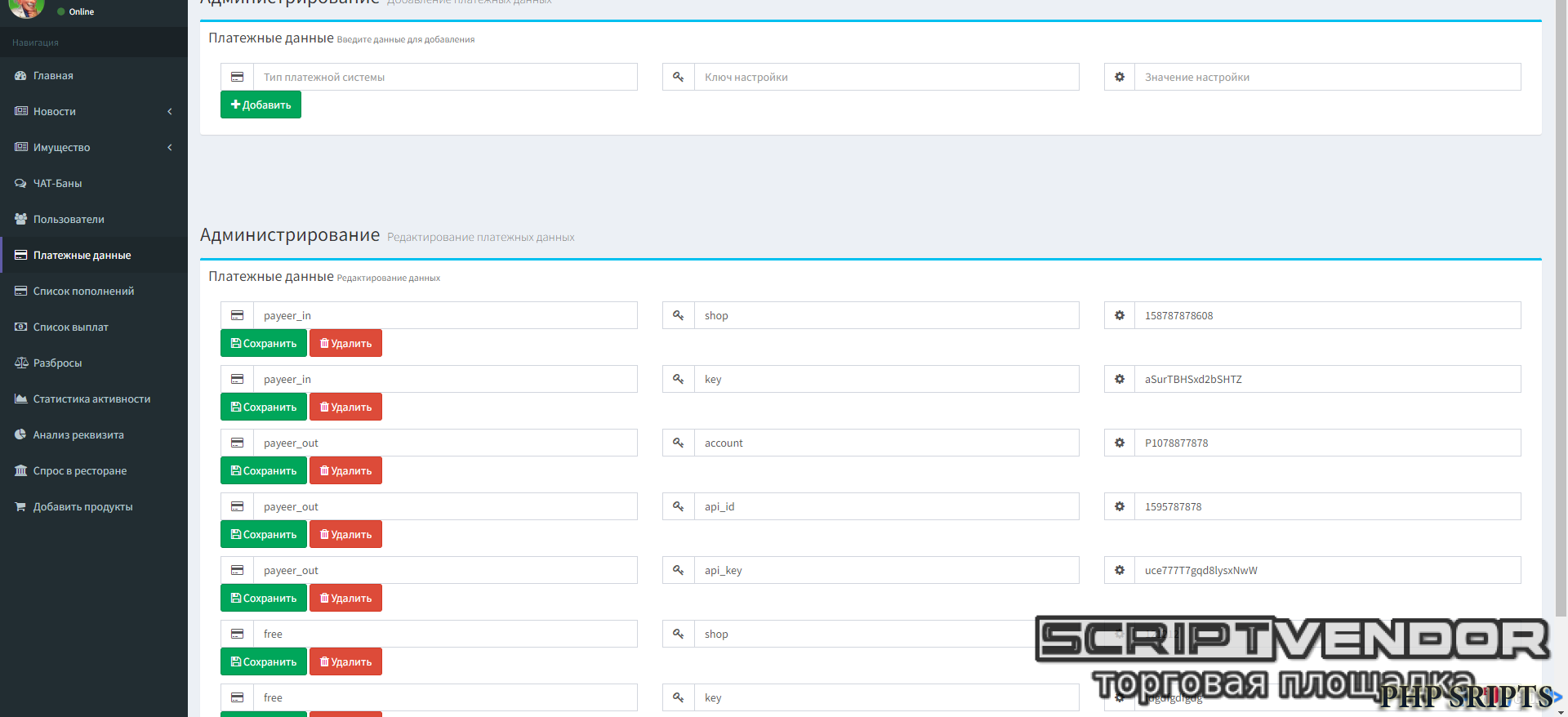
Task: Click the Анализ реквизита pie chart icon
Action: pos(20,435)
